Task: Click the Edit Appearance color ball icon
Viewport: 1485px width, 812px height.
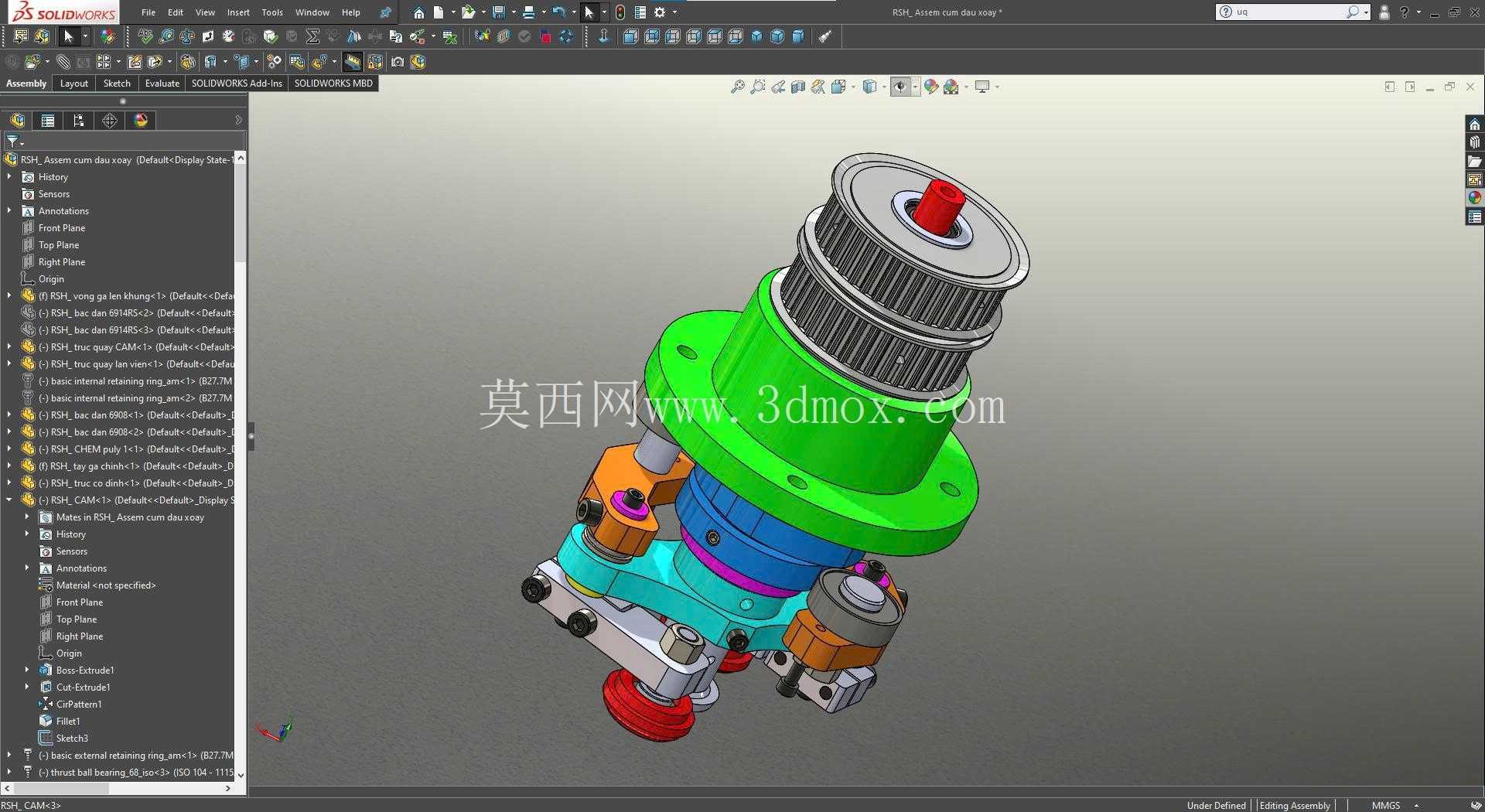Action: [931, 87]
